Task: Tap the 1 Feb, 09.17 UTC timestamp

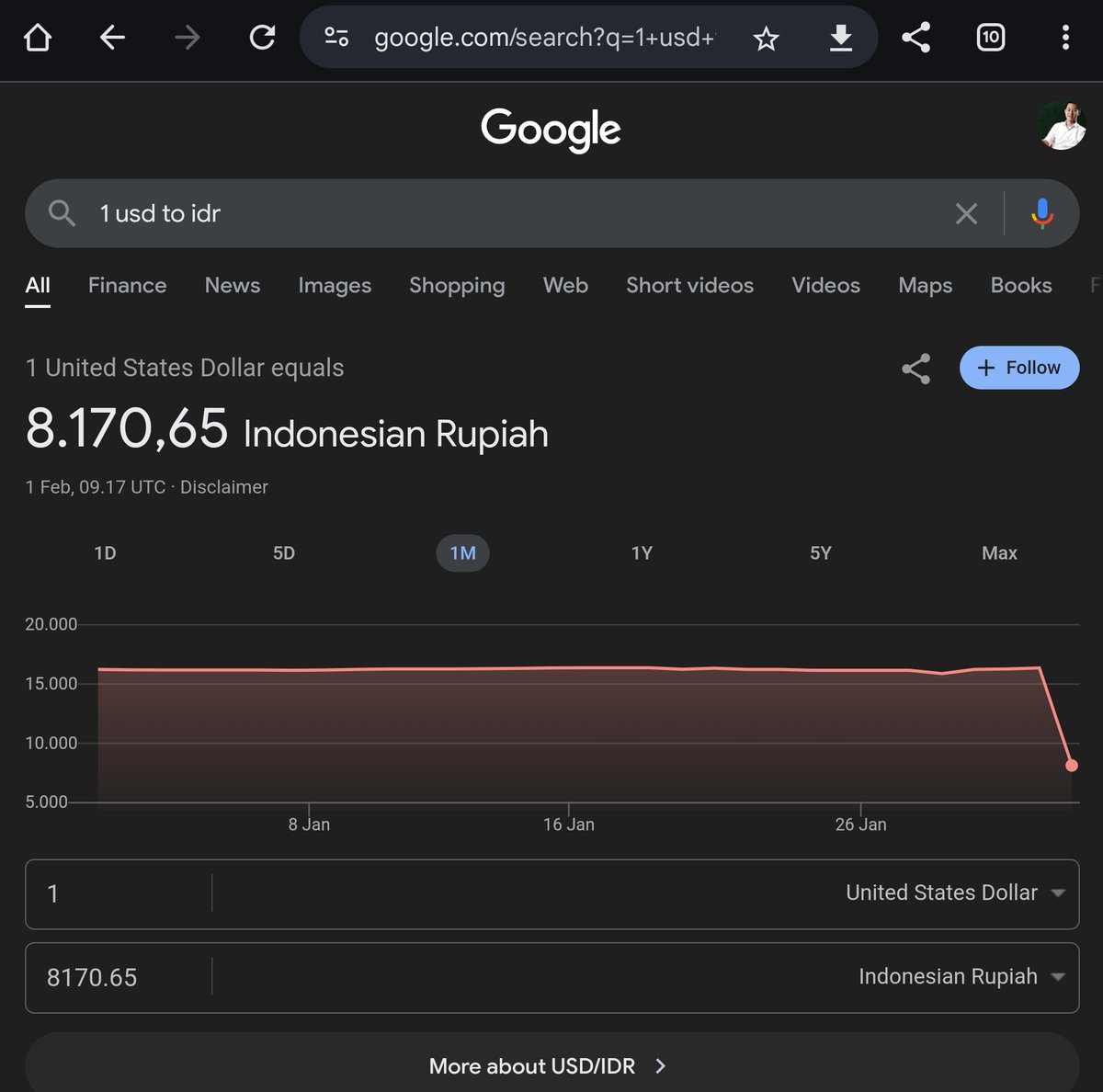Action: tap(96, 487)
